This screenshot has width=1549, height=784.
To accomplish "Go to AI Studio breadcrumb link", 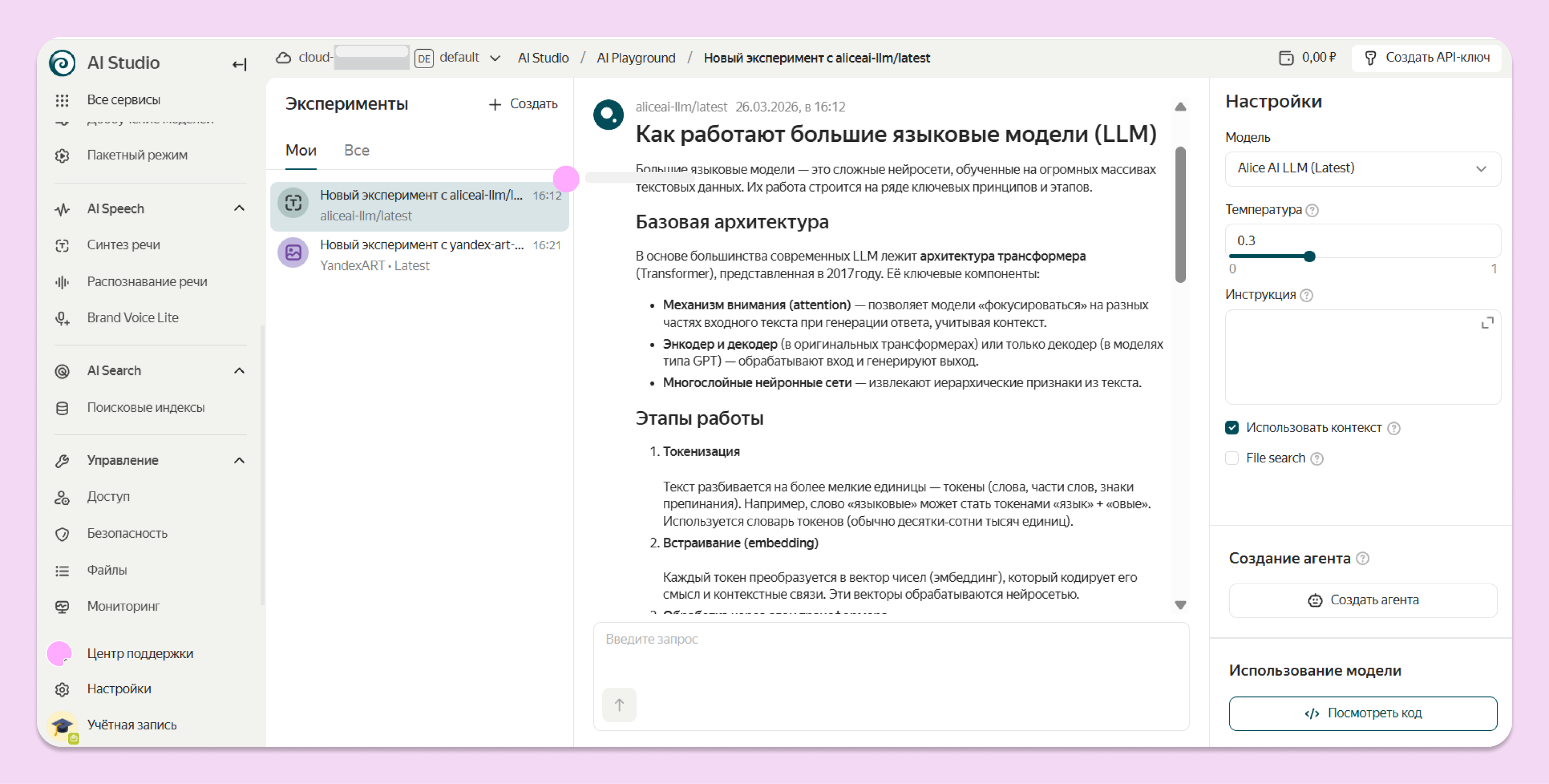I will (543, 58).
